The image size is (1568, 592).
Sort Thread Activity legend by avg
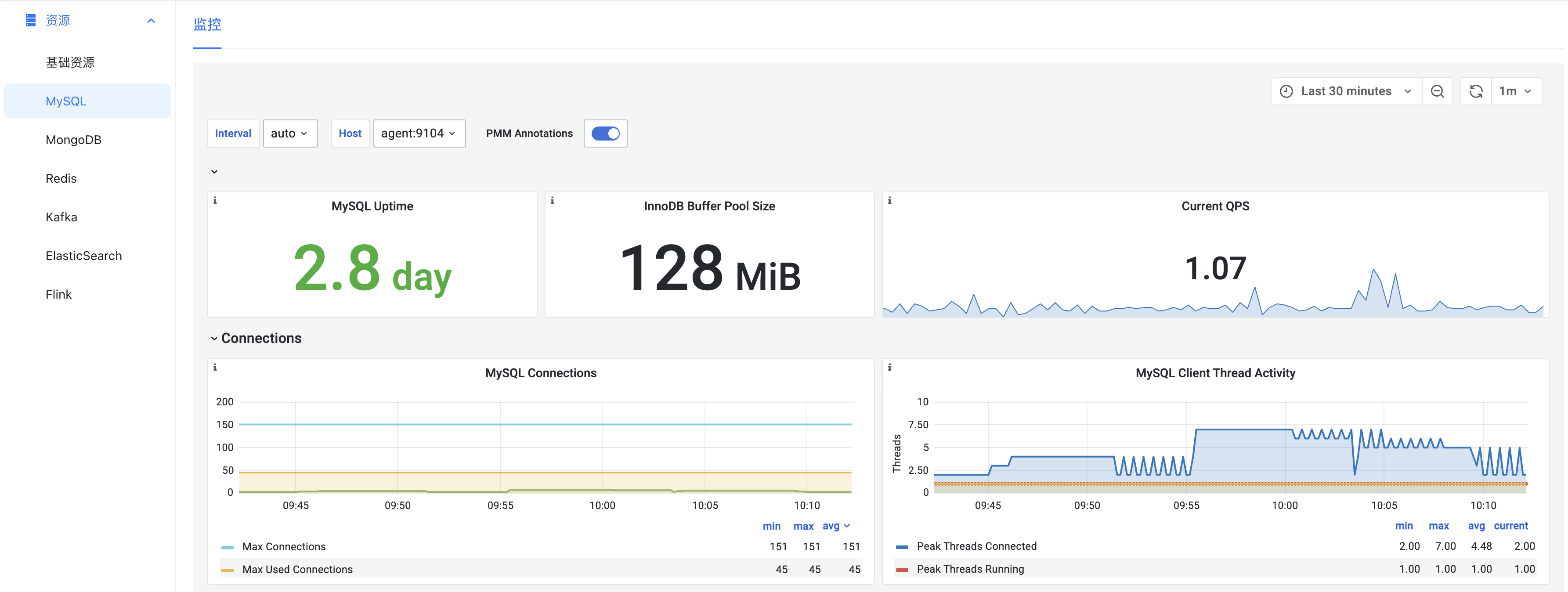pos(1476,526)
